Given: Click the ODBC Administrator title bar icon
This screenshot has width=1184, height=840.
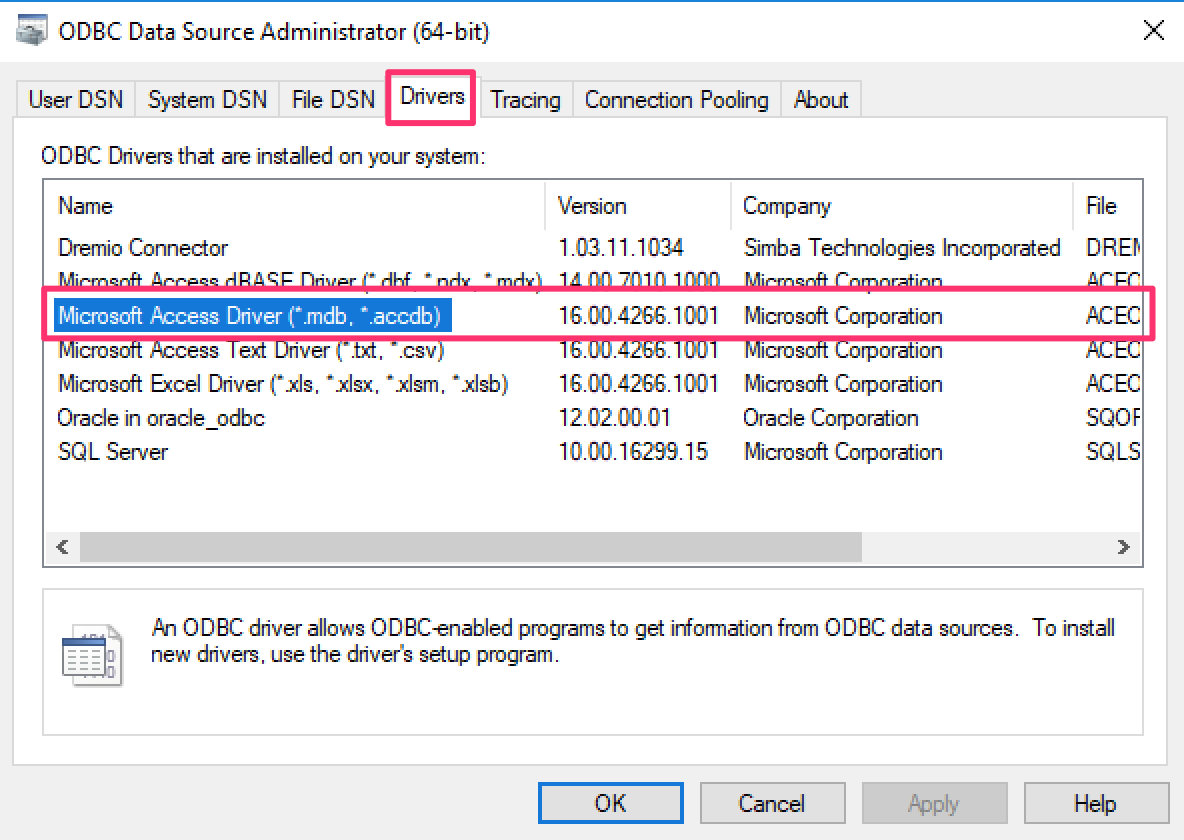Looking at the screenshot, I should pos(32,31).
